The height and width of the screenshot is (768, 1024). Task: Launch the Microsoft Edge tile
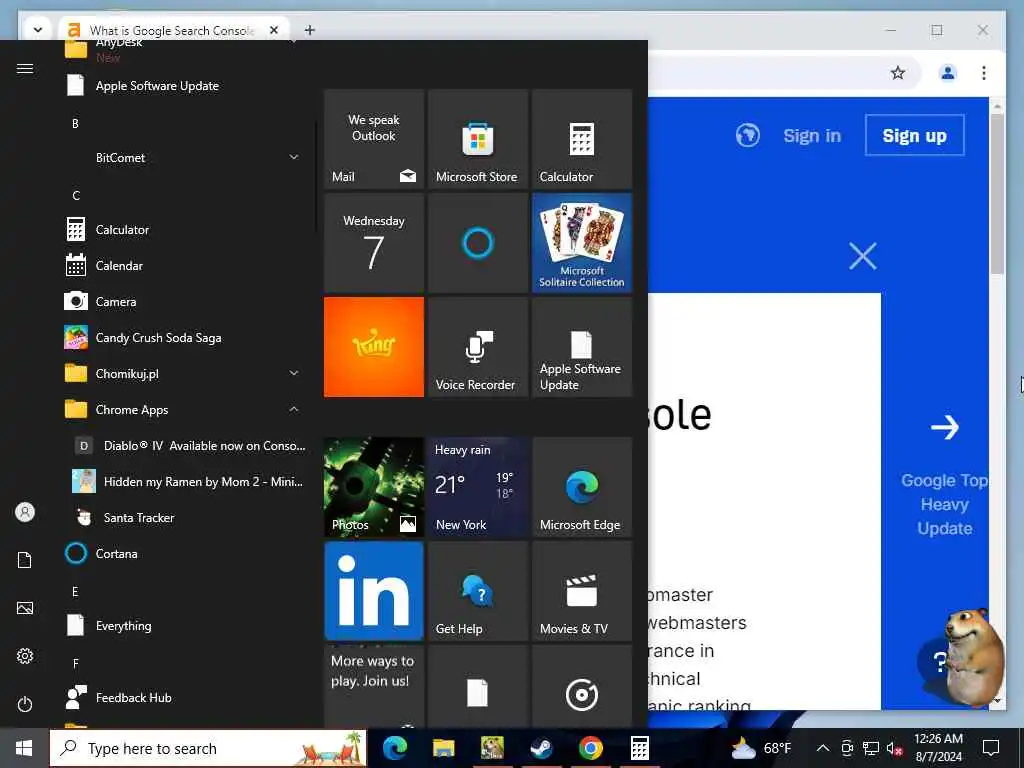tap(582, 487)
